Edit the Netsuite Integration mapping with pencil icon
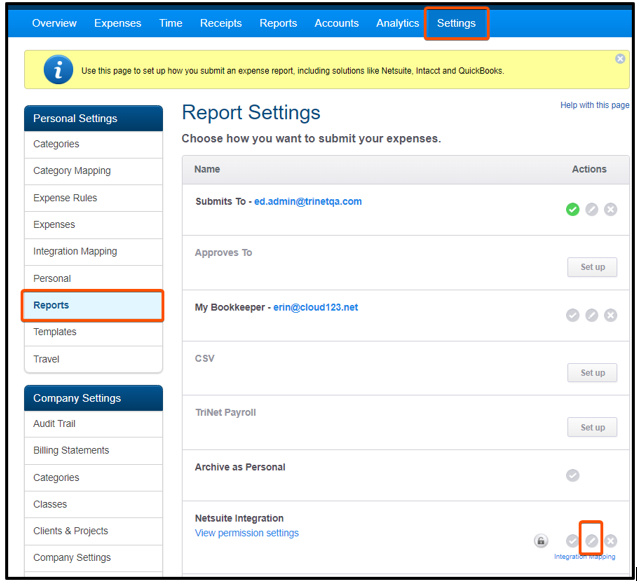The height and width of the screenshot is (587, 639). click(x=592, y=541)
